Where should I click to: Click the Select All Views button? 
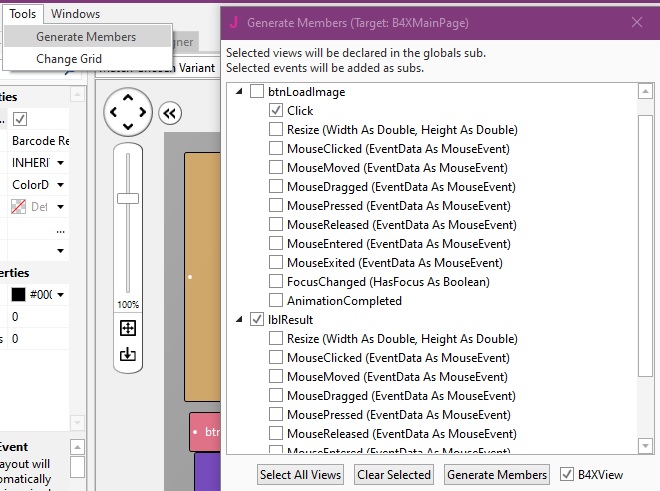(302, 475)
